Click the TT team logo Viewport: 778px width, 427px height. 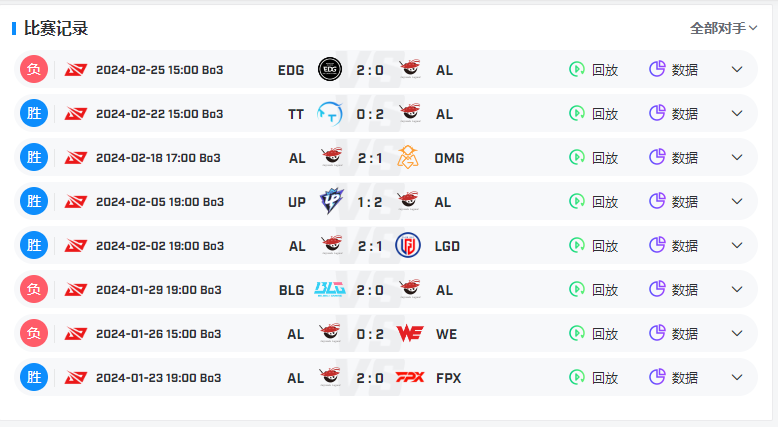[330, 114]
